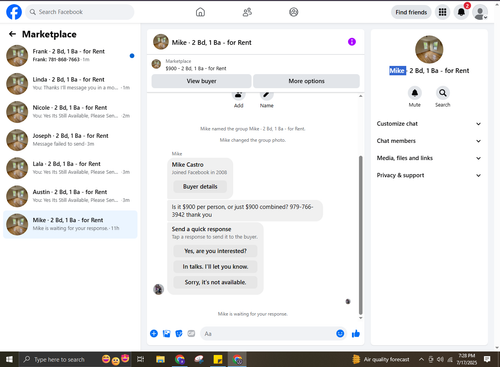
Task: Show hidden system tray icons
Action: (421, 359)
